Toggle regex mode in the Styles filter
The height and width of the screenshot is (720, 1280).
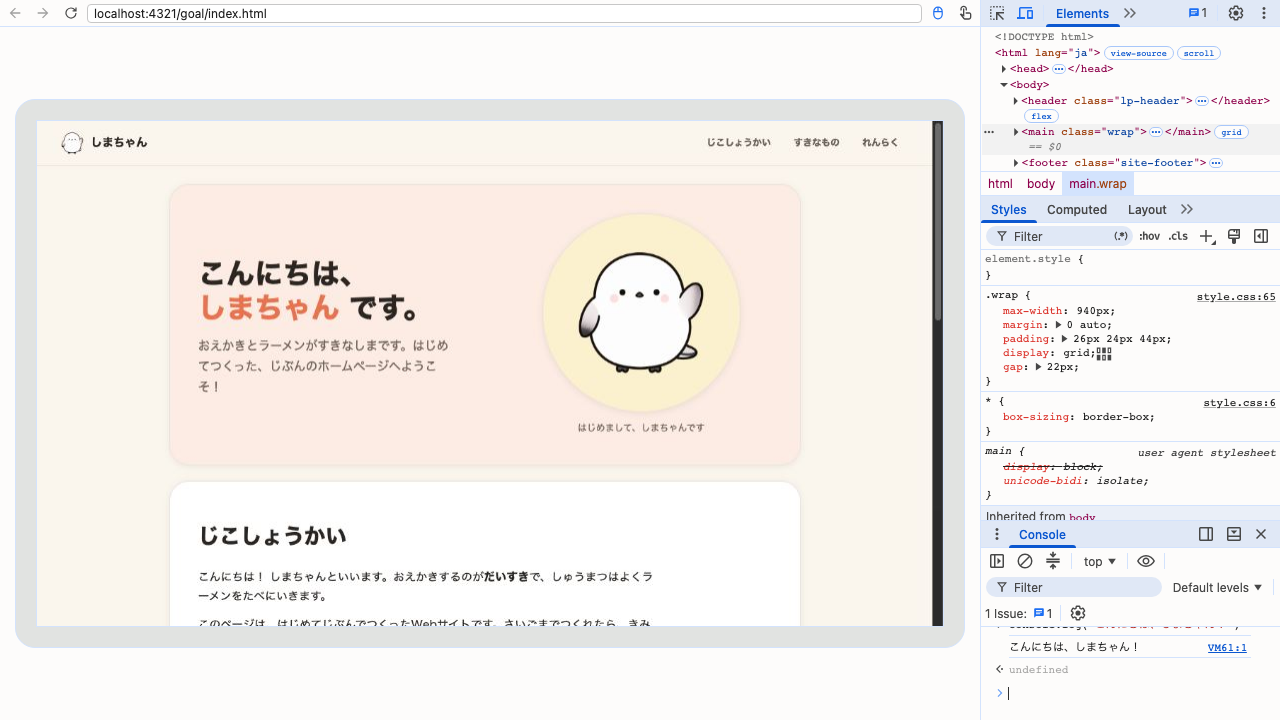[x=1121, y=236]
